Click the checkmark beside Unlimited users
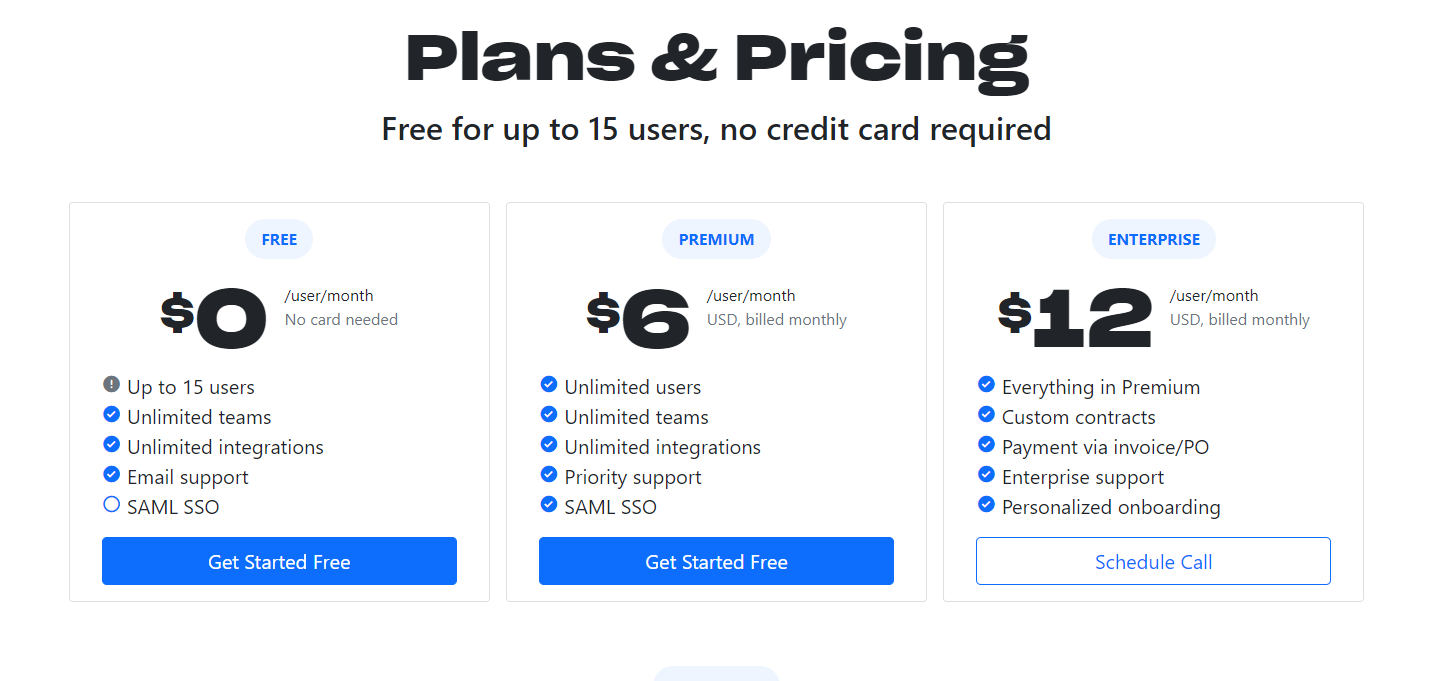Viewport: 1445px width, 681px height. (548, 385)
